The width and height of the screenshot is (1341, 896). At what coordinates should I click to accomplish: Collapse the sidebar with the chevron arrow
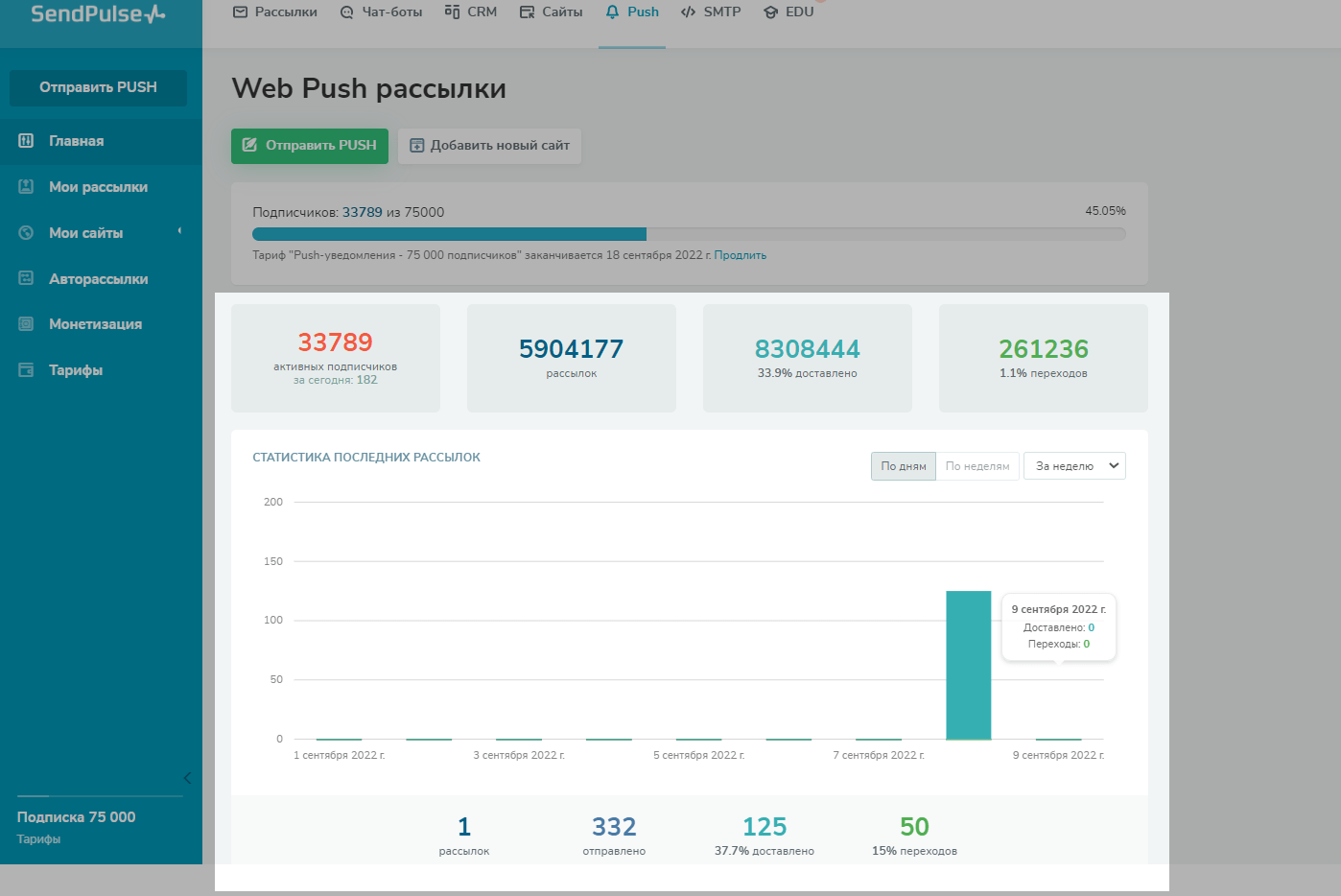(187, 778)
